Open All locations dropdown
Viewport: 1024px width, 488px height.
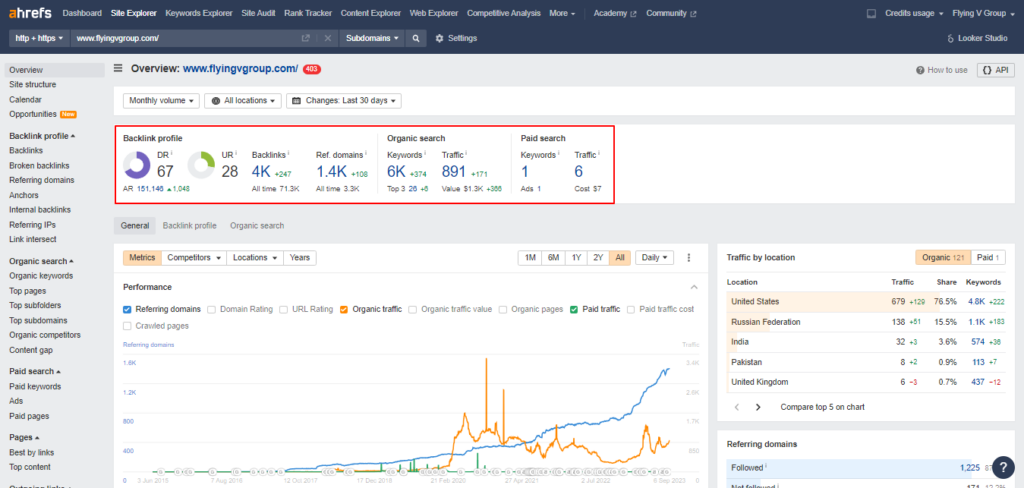243,101
